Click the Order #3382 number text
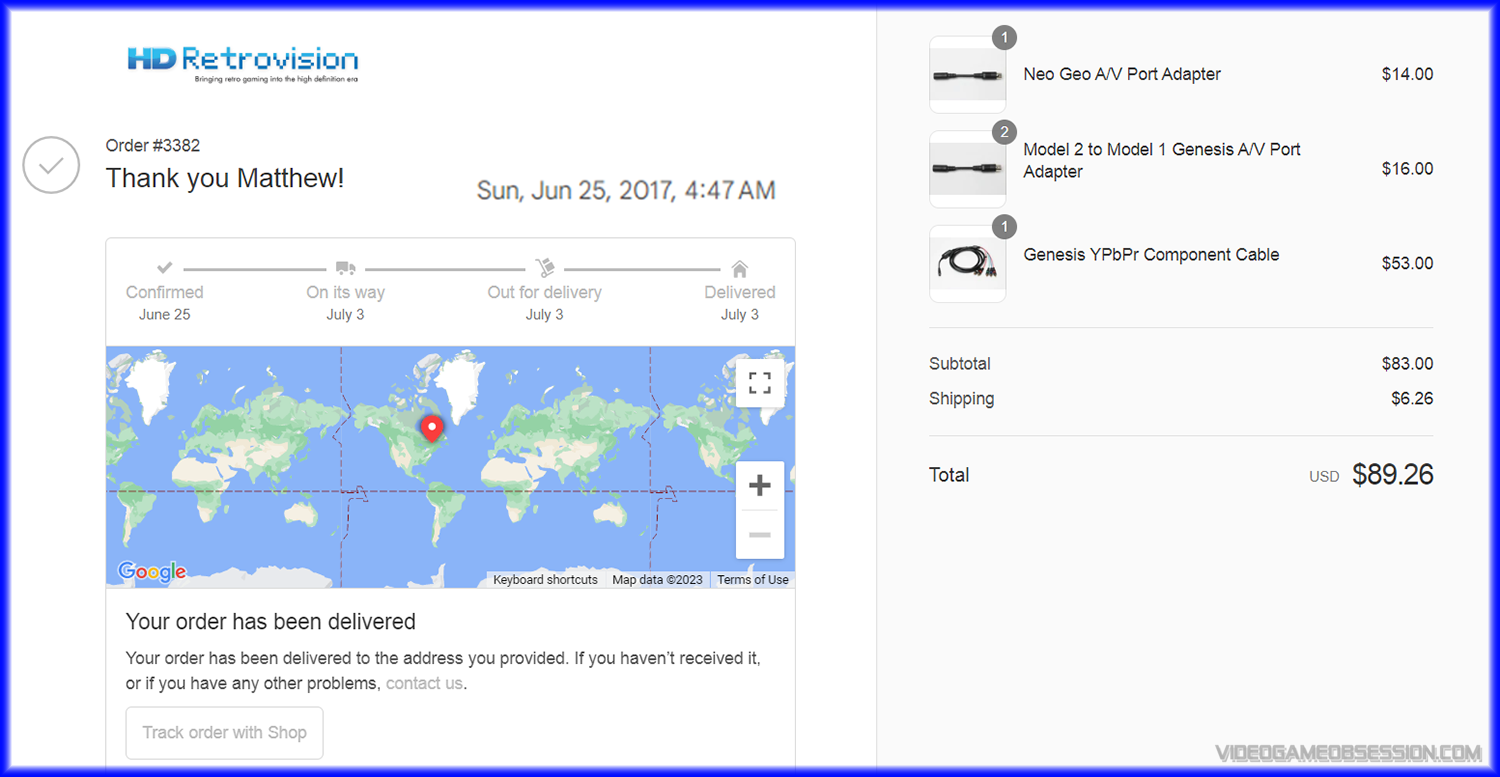The width and height of the screenshot is (1500, 777). (x=153, y=146)
